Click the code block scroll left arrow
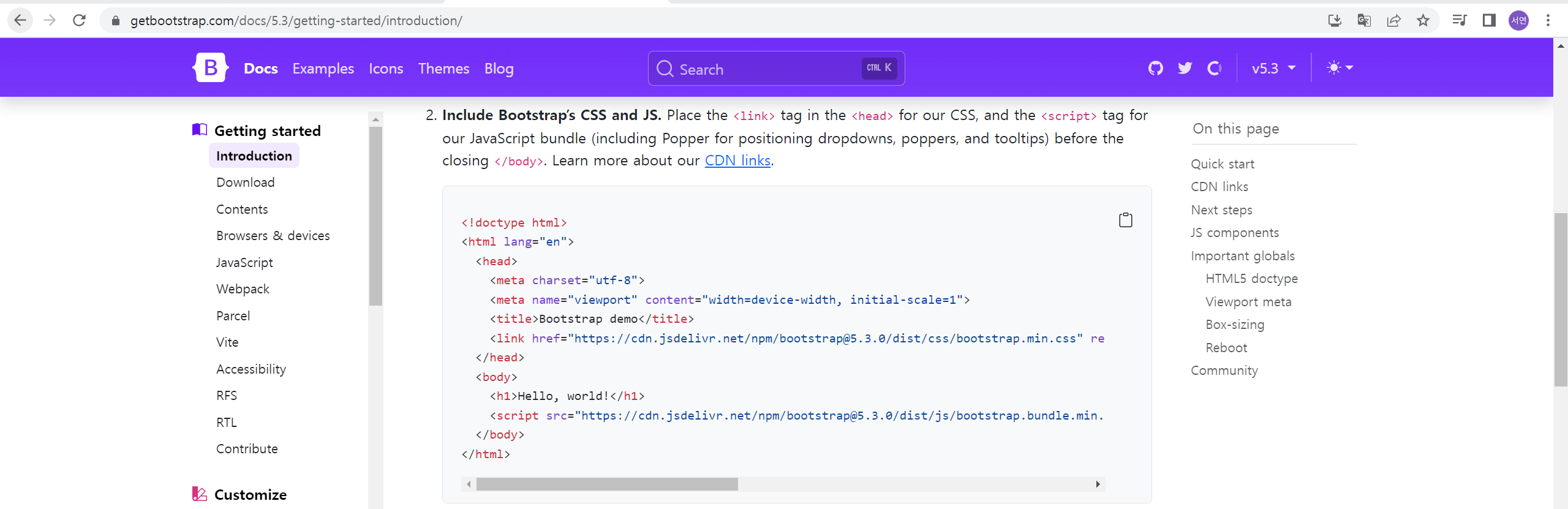This screenshot has width=1568, height=509. [469, 484]
